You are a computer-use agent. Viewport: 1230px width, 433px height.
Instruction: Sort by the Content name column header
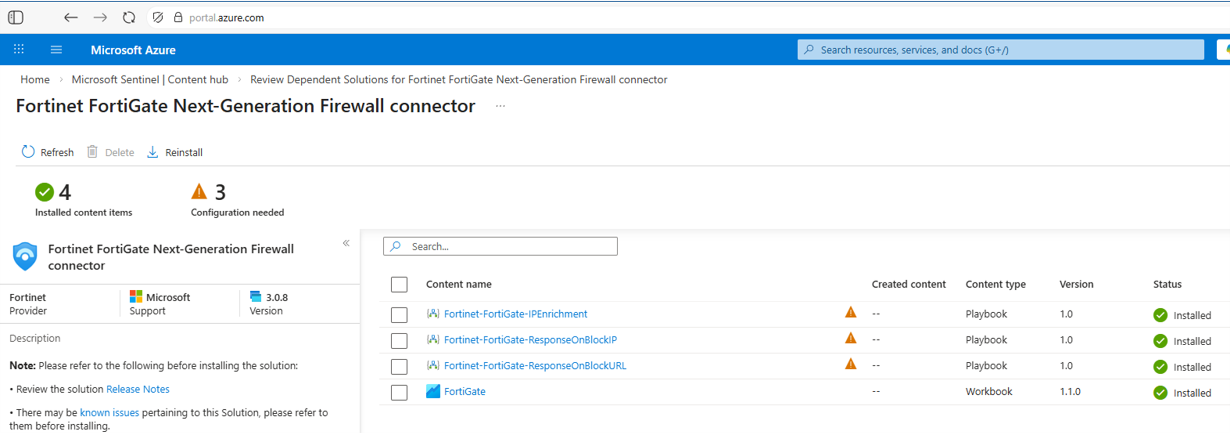point(459,285)
